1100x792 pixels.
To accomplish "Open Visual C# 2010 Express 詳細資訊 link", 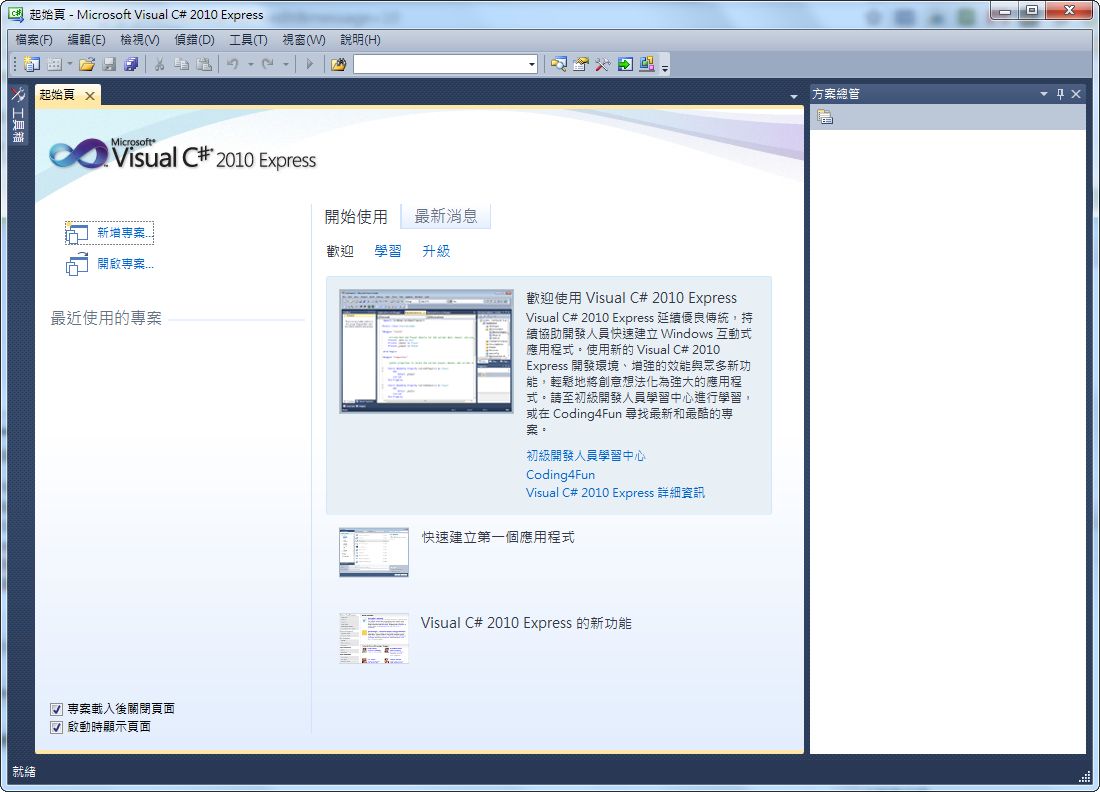I will [615, 493].
